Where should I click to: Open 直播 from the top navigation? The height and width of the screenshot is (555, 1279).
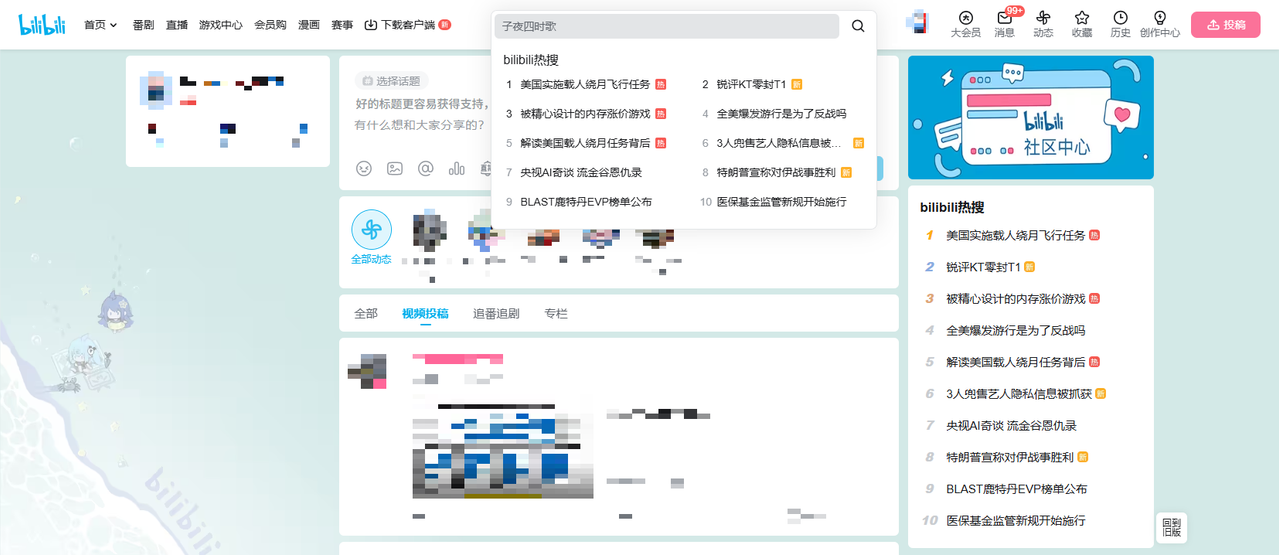click(x=177, y=25)
